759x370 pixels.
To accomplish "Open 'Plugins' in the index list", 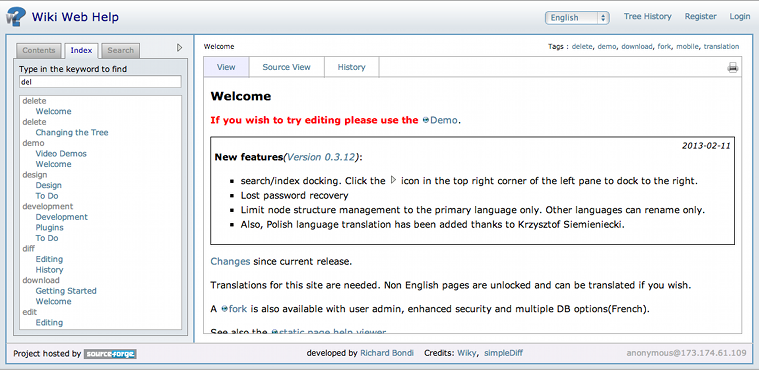I will [x=49, y=228].
